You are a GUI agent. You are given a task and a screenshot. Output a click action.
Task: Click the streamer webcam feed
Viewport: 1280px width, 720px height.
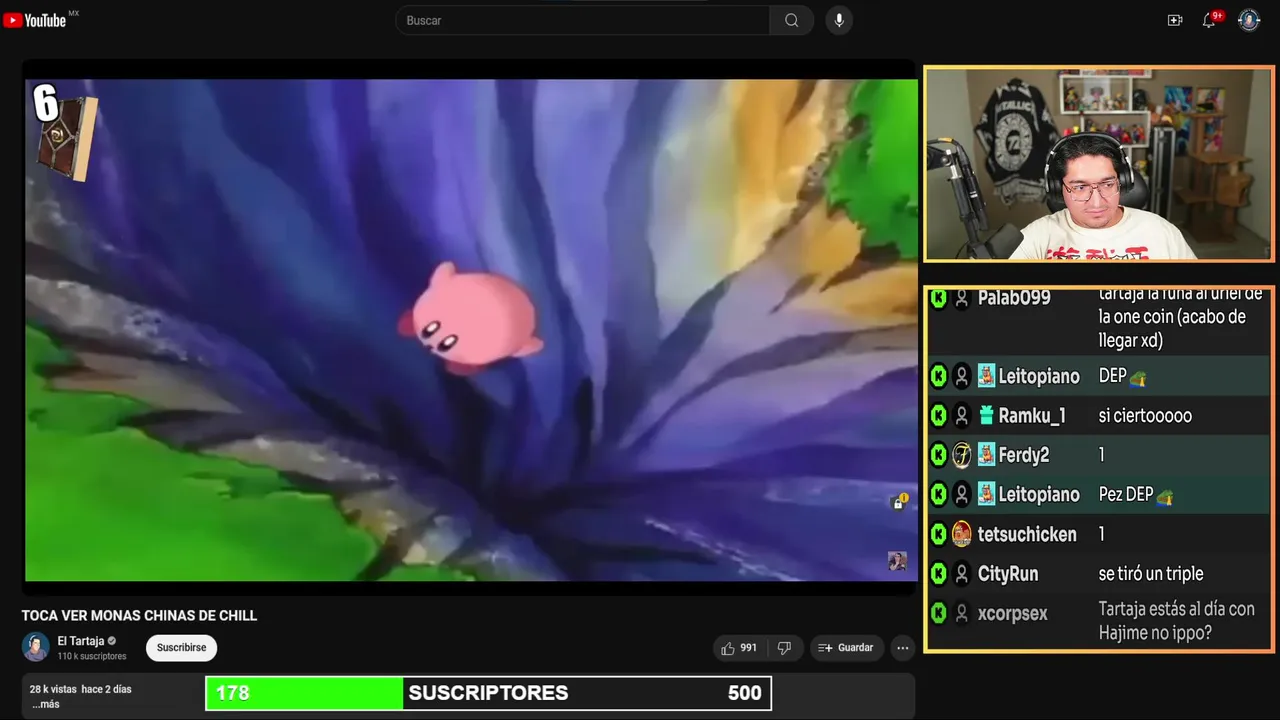click(1098, 165)
